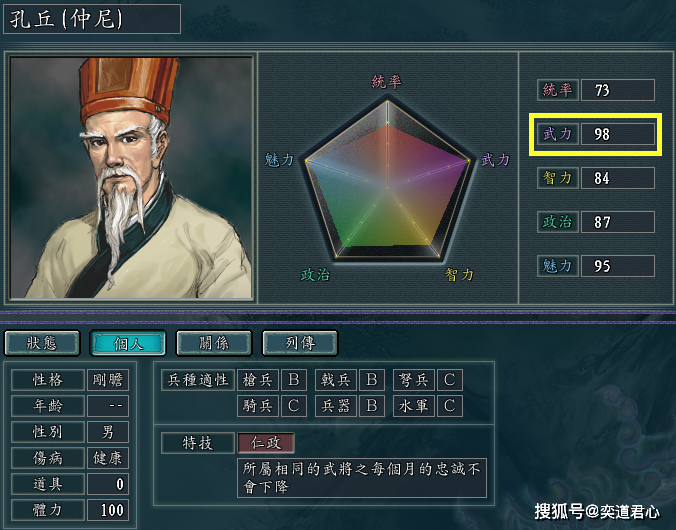
Task: Click the 騎兵 aptitude grade C
Action: [294, 406]
